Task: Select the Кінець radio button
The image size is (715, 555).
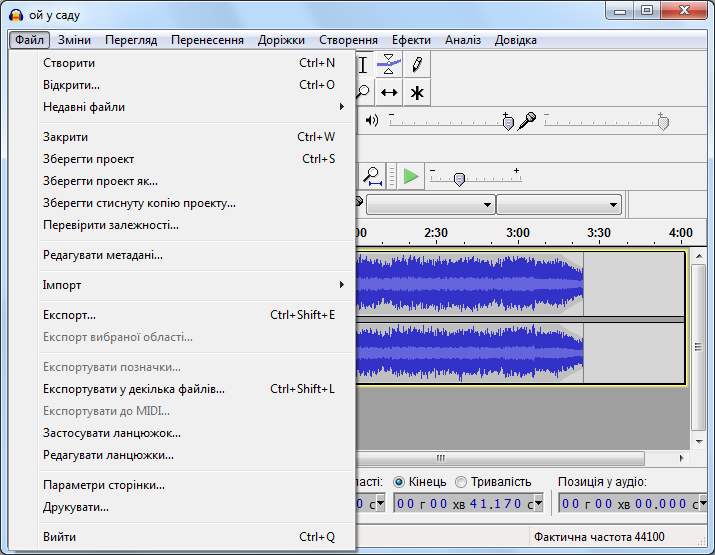Action: click(399, 482)
